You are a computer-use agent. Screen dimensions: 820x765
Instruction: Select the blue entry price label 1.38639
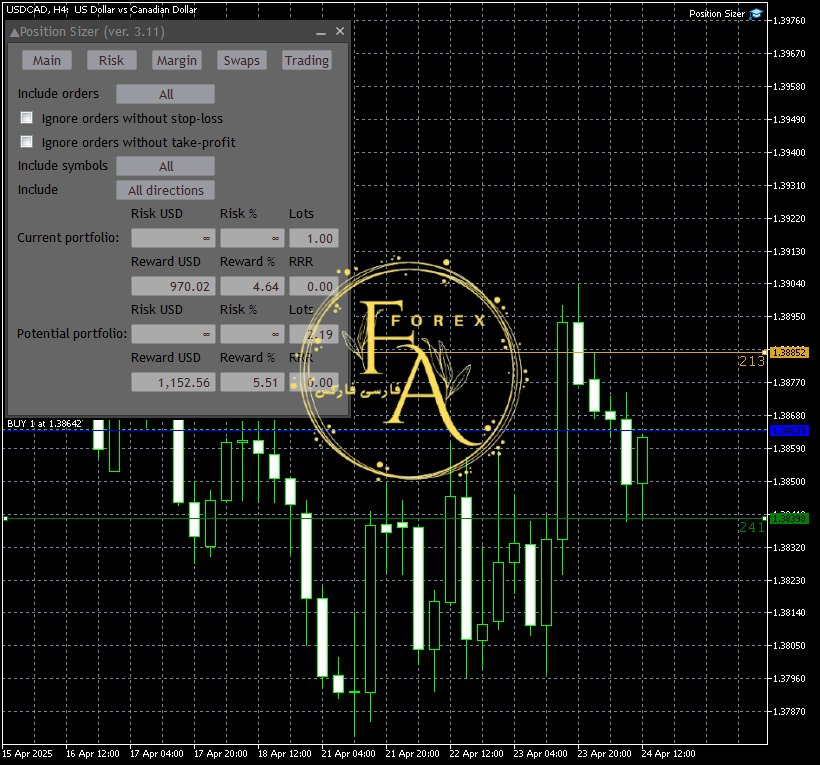pos(789,430)
